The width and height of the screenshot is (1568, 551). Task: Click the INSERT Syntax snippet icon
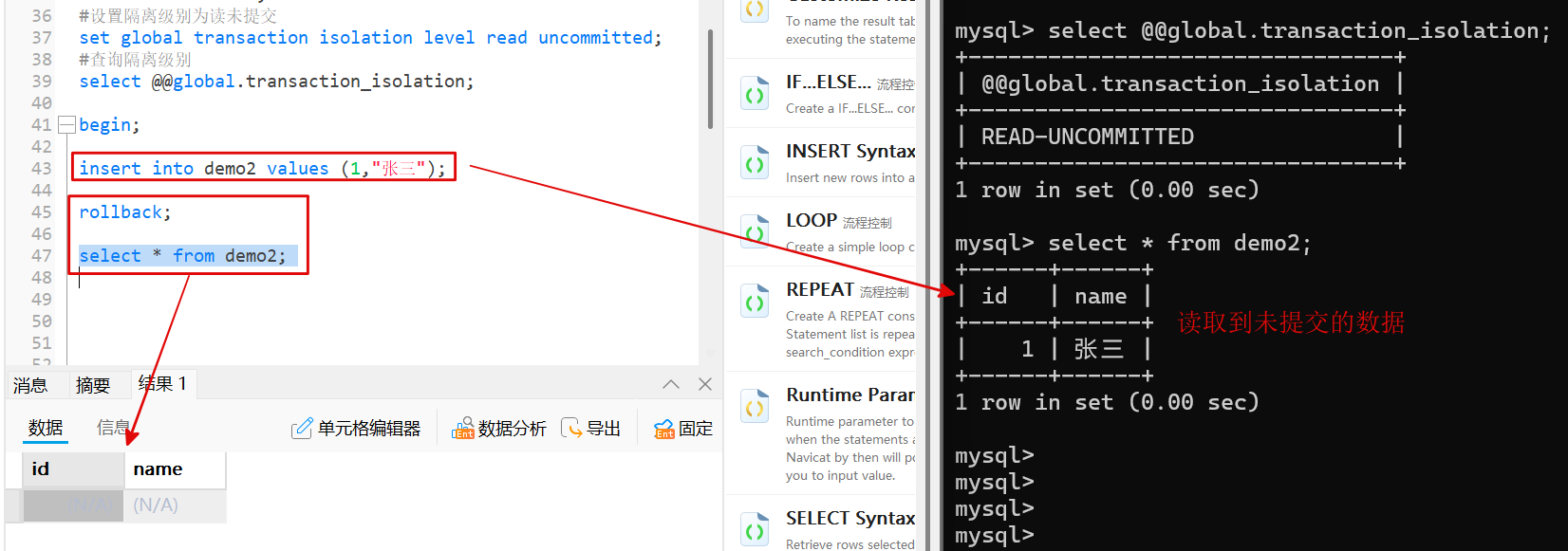tap(755, 163)
